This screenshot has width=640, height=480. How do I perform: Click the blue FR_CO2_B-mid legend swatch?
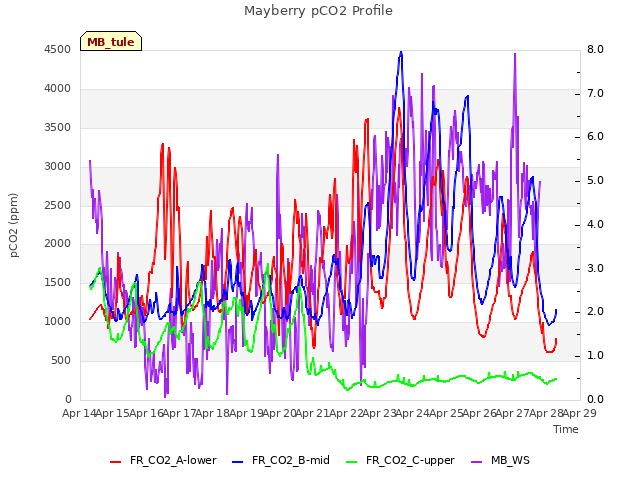(238, 462)
